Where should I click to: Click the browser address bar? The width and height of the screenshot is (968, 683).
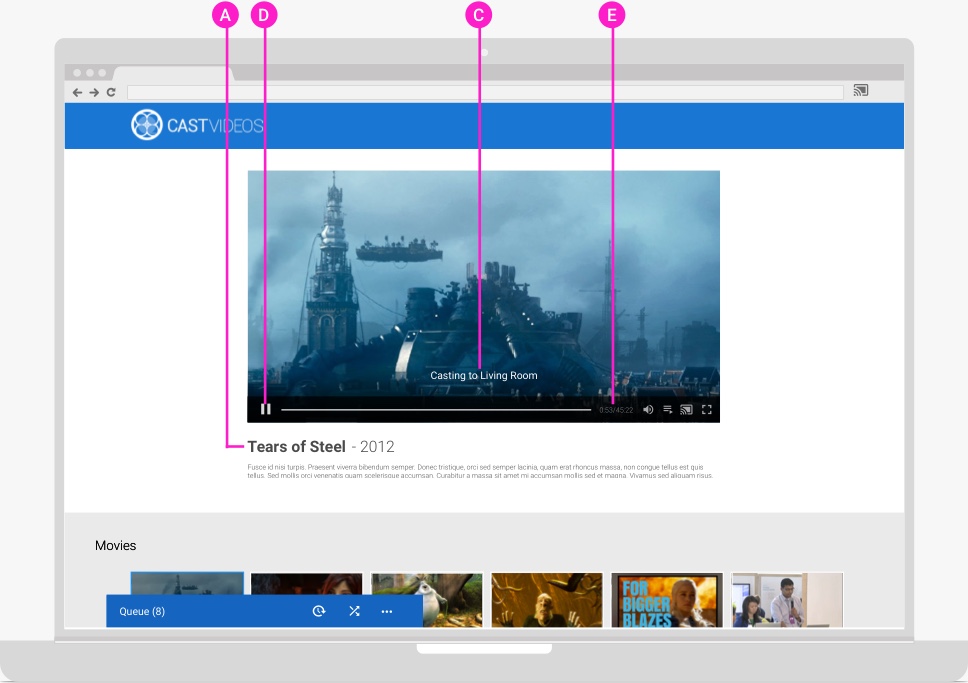point(484,92)
